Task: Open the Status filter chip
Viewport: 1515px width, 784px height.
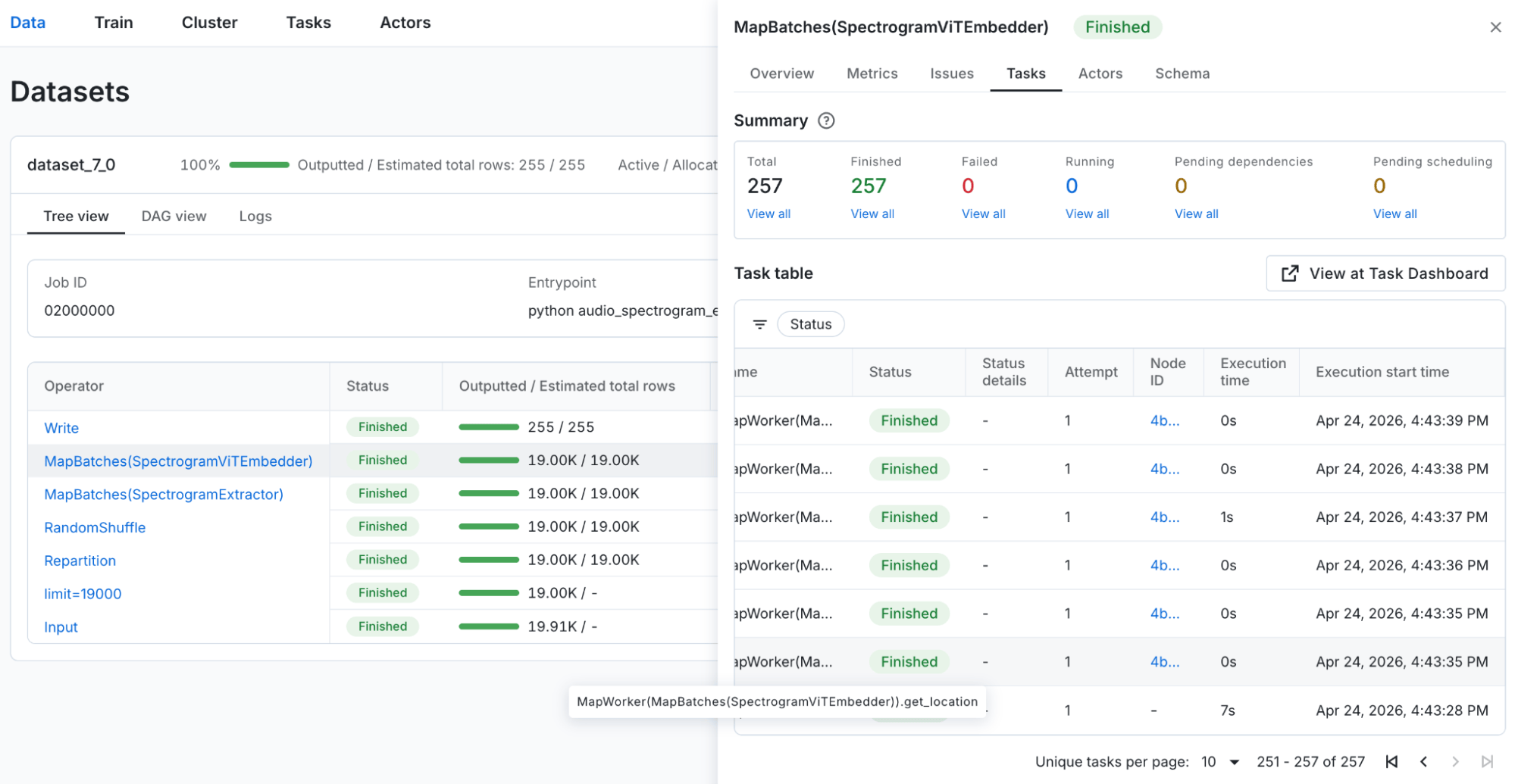Action: click(x=810, y=324)
